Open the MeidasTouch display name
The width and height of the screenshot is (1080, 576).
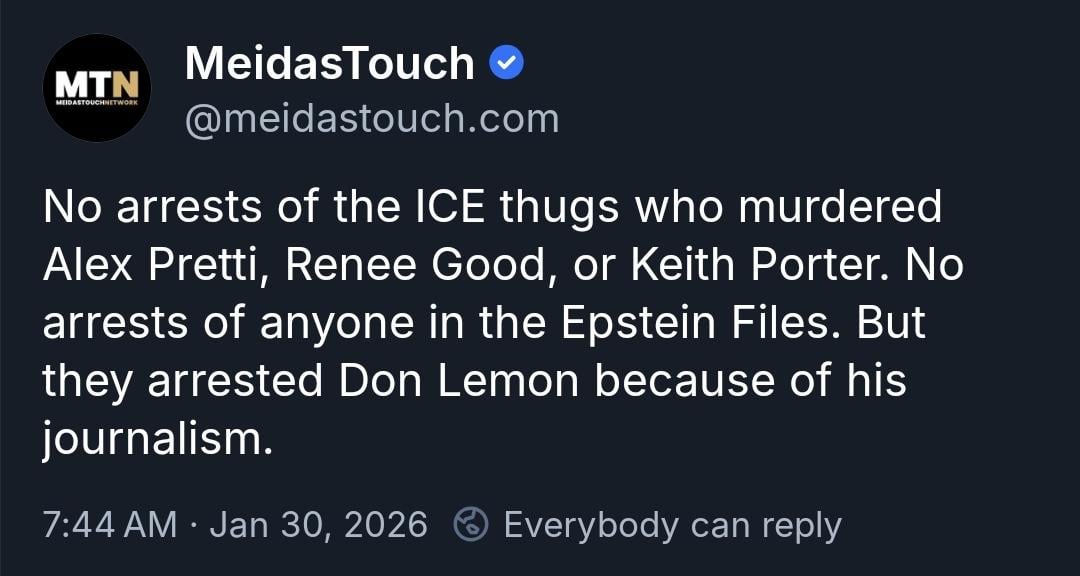(330, 65)
